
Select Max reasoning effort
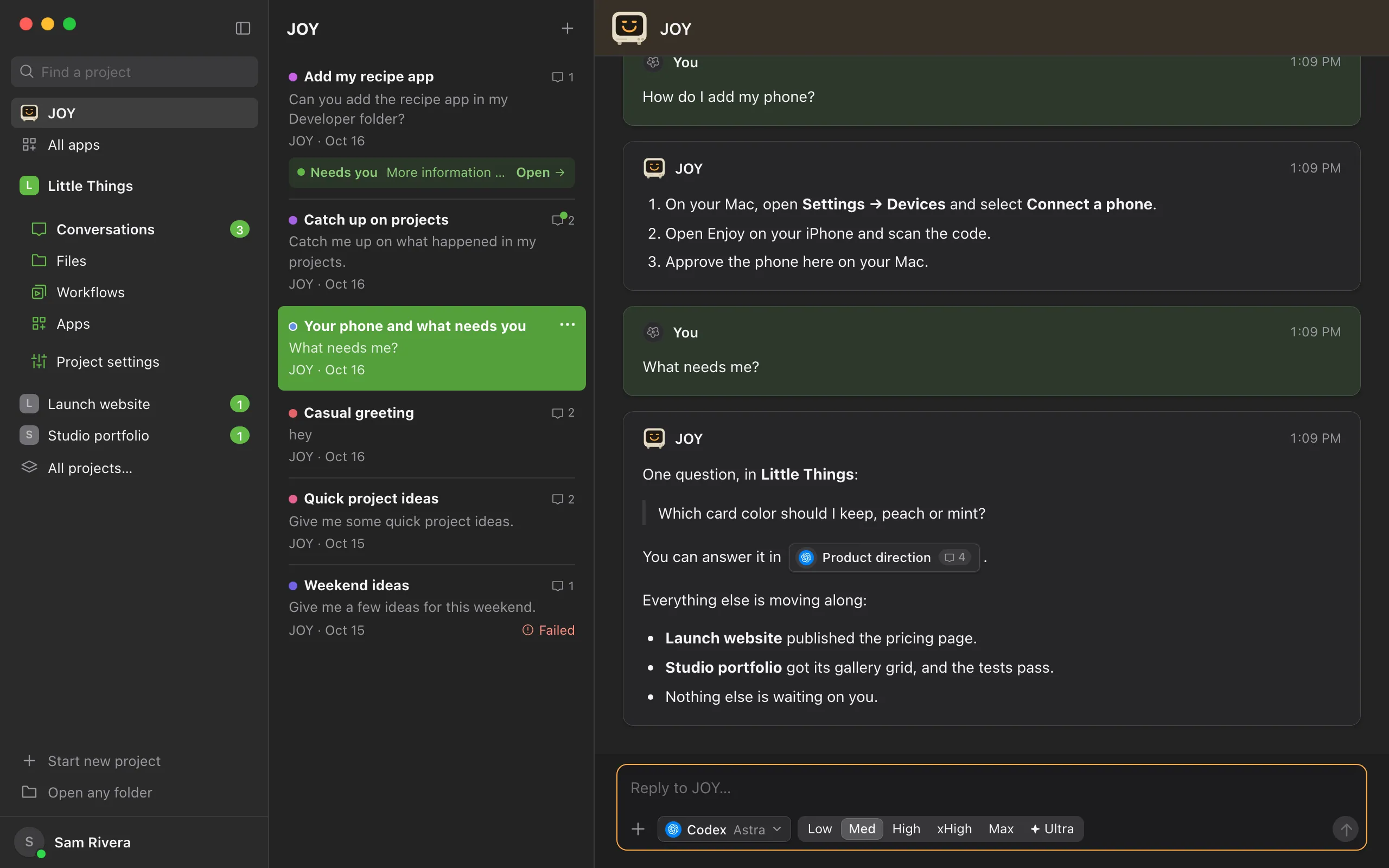(1001, 829)
